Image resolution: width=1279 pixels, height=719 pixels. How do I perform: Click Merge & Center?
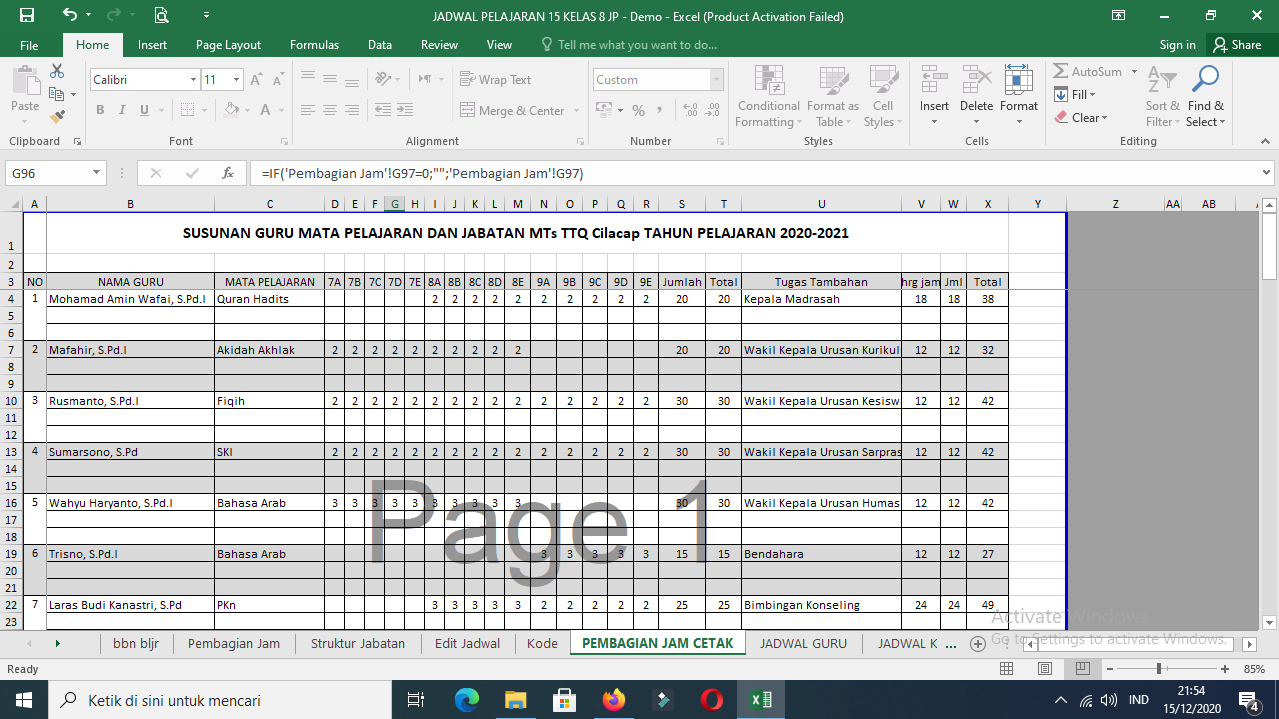tap(513, 110)
